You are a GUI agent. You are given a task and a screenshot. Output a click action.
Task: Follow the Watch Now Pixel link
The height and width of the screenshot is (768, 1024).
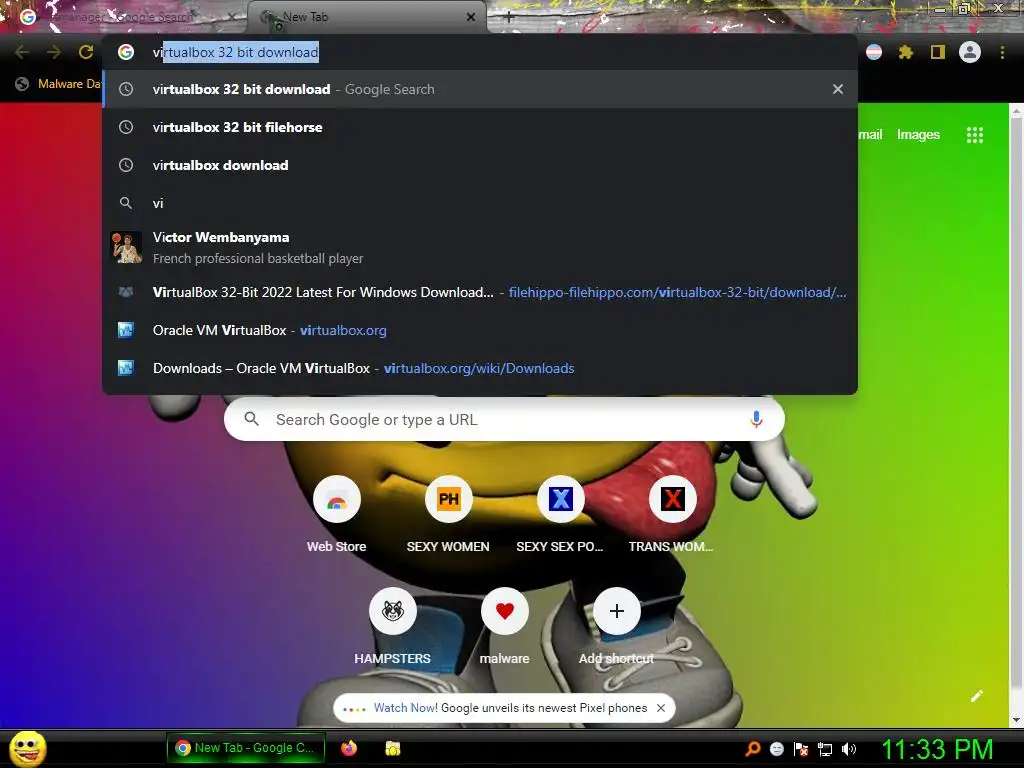(406, 708)
